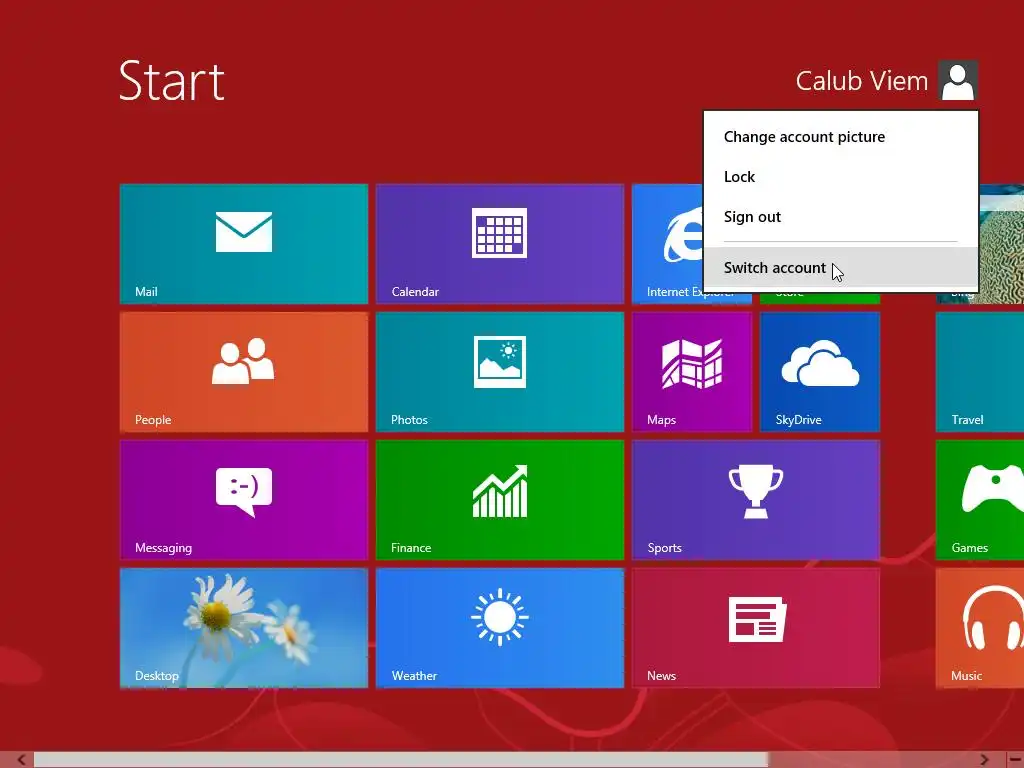1024x768 pixels.
Task: Open the Desktop tile
Action: (x=244, y=628)
